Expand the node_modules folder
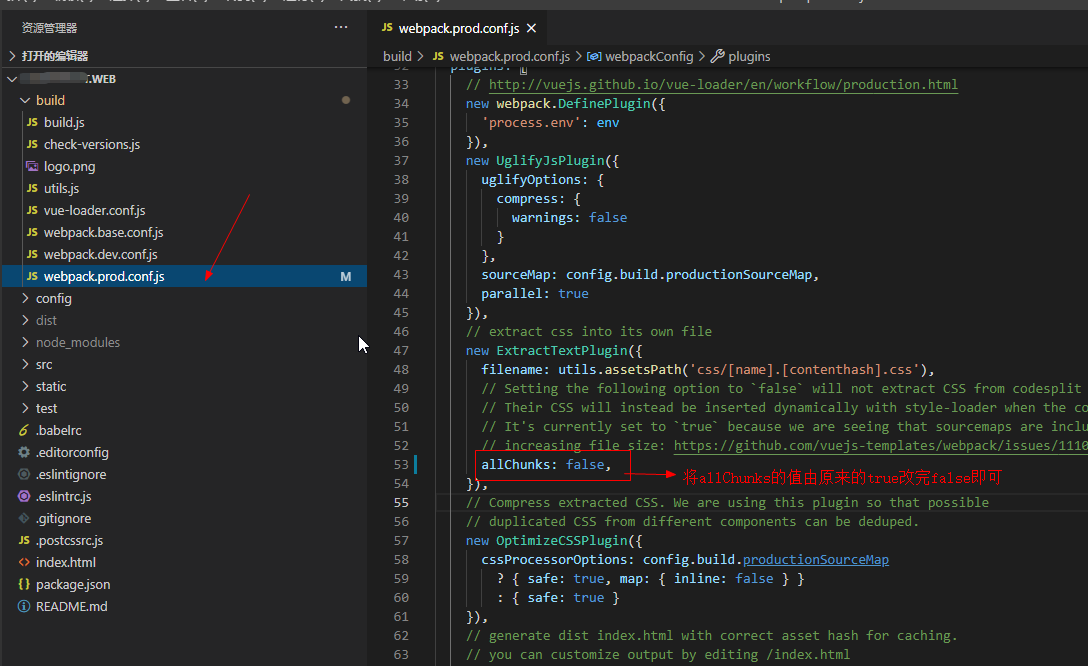Image resolution: width=1088 pixels, height=666 pixels. pos(25,342)
